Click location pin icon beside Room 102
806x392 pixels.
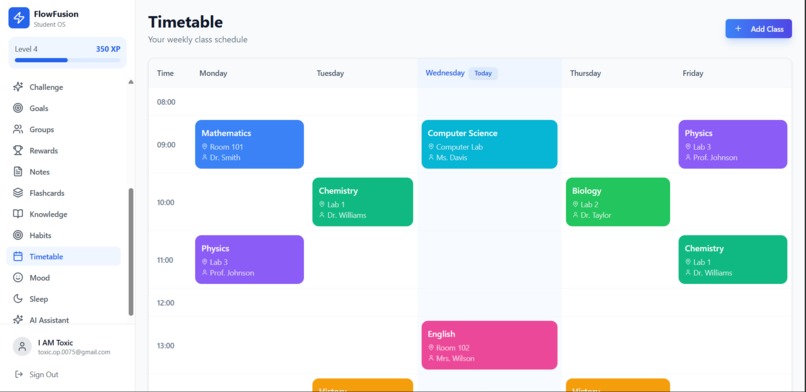click(x=431, y=347)
